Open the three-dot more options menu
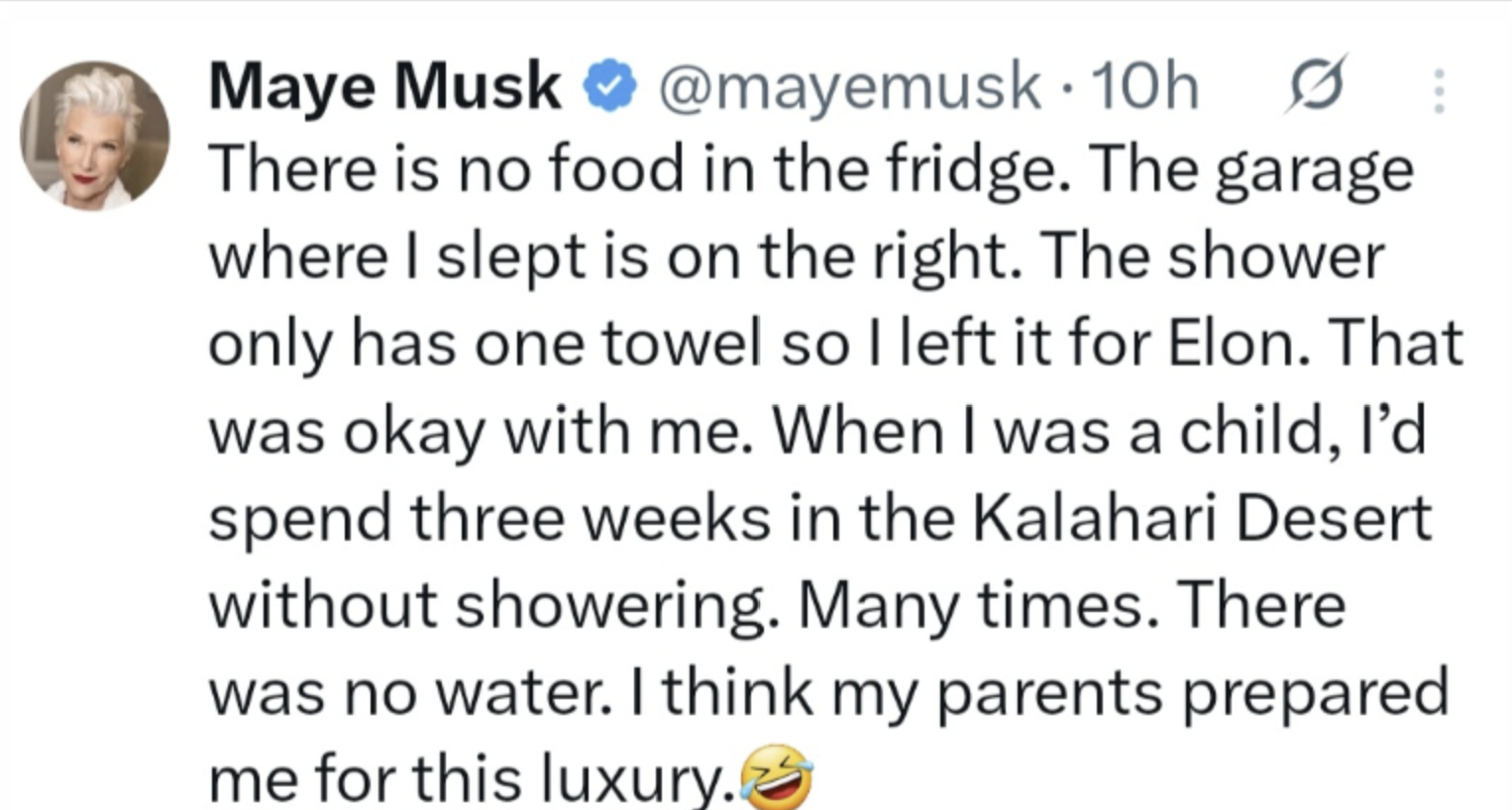The height and width of the screenshot is (810, 1512). click(1439, 90)
